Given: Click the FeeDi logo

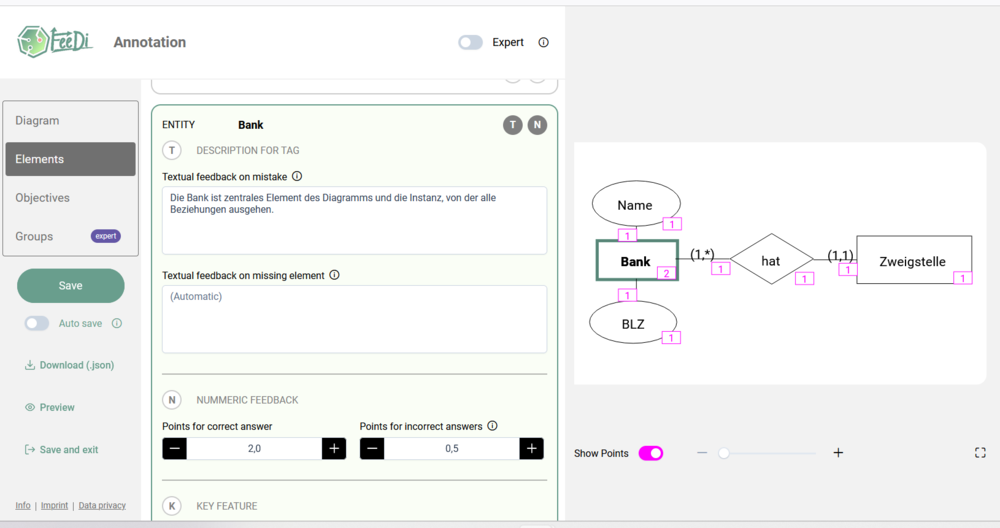Looking at the screenshot, I should (54, 41).
